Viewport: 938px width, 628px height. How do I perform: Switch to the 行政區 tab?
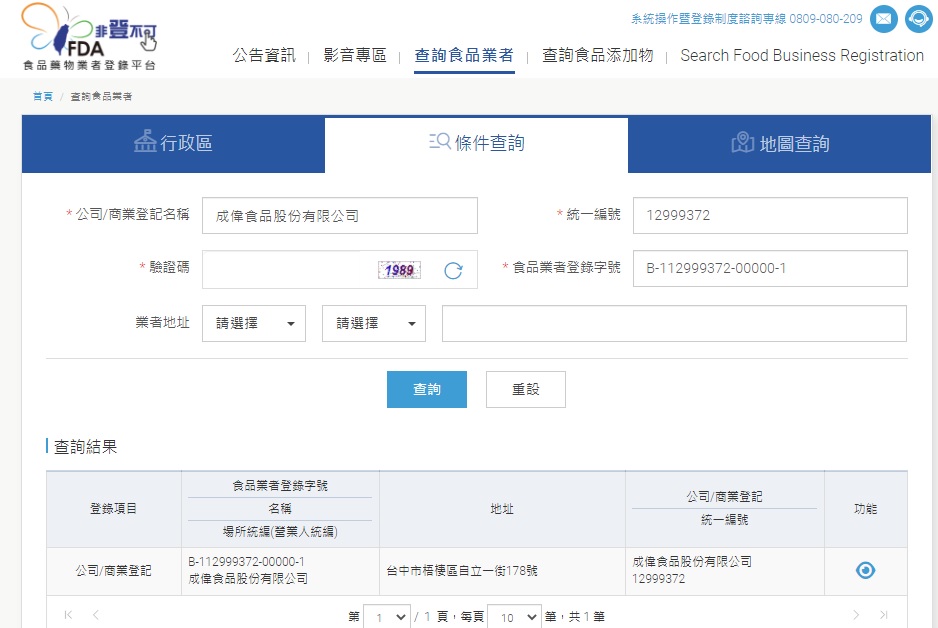coord(173,144)
